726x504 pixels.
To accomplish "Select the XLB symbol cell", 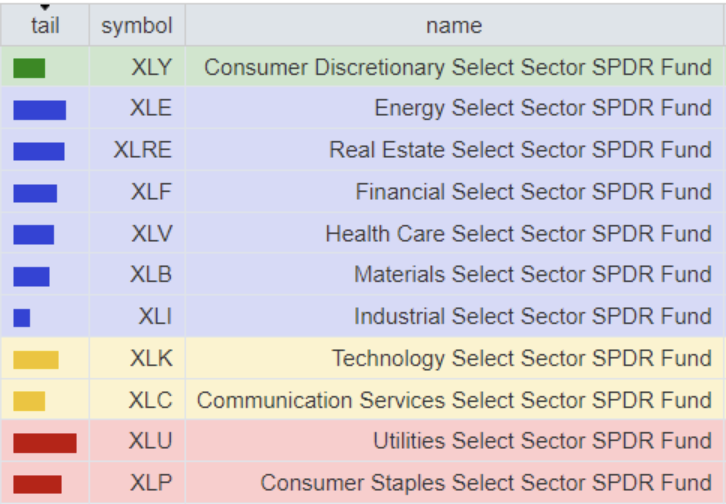I will coord(151,275).
